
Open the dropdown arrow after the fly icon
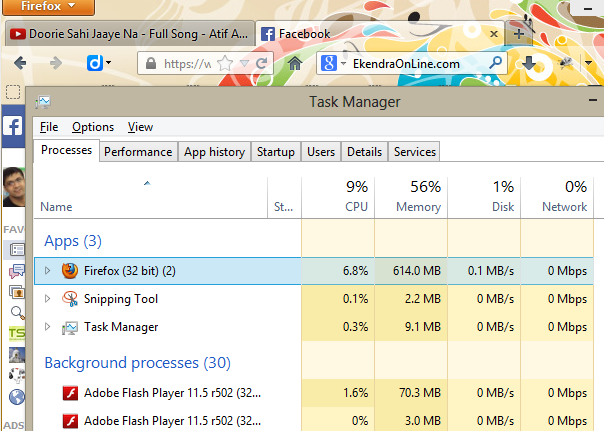pyautogui.click(x=588, y=62)
